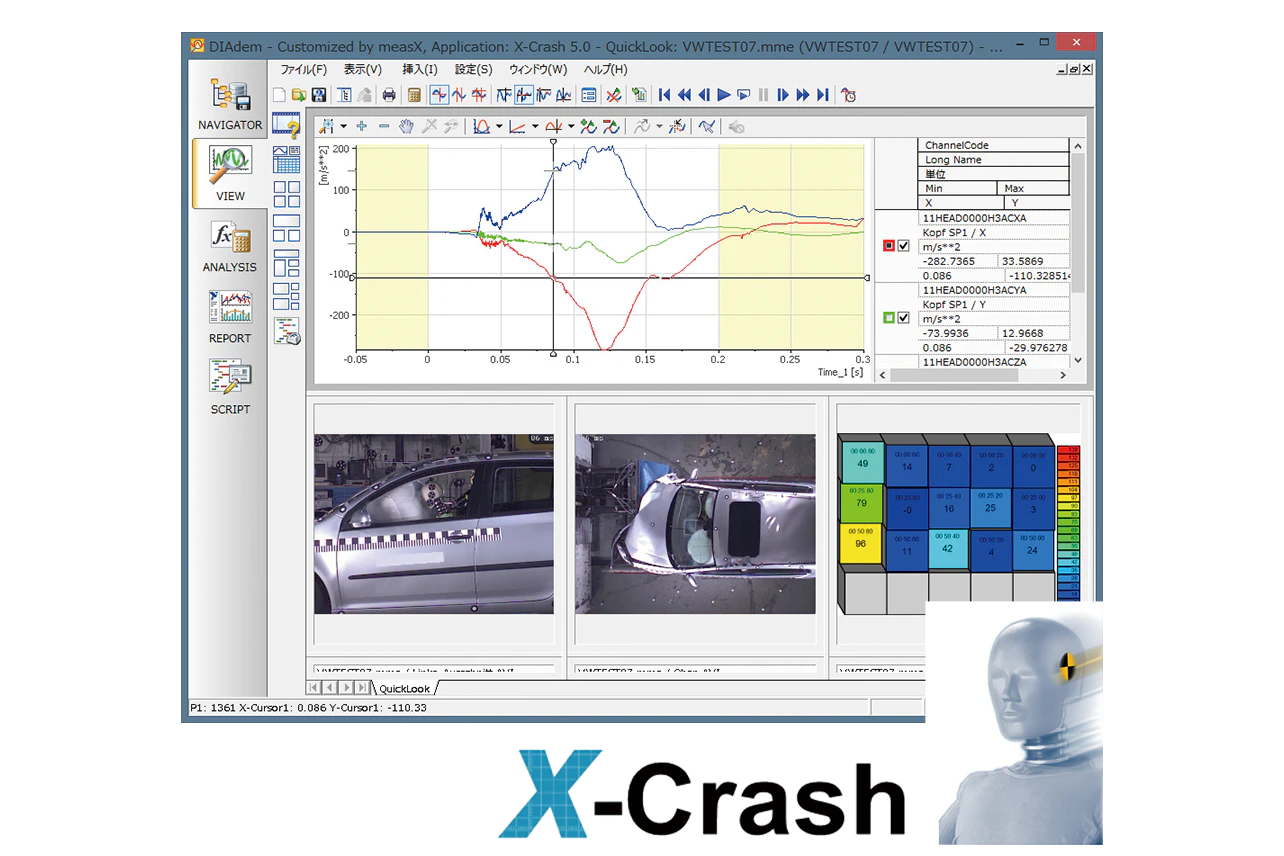Image resolution: width=1284 pixels, height=856 pixels.
Task: Click the Long Name header cell
Action: click(994, 159)
